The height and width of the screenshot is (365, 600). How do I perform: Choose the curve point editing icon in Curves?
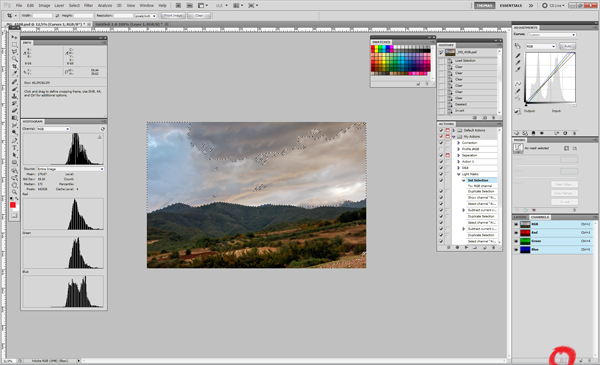click(x=518, y=84)
